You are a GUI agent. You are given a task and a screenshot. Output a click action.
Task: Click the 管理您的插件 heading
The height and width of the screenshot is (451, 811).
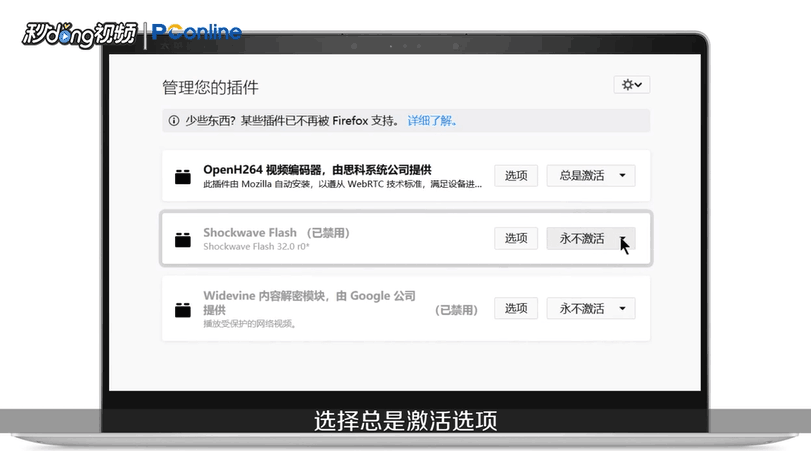(210, 87)
